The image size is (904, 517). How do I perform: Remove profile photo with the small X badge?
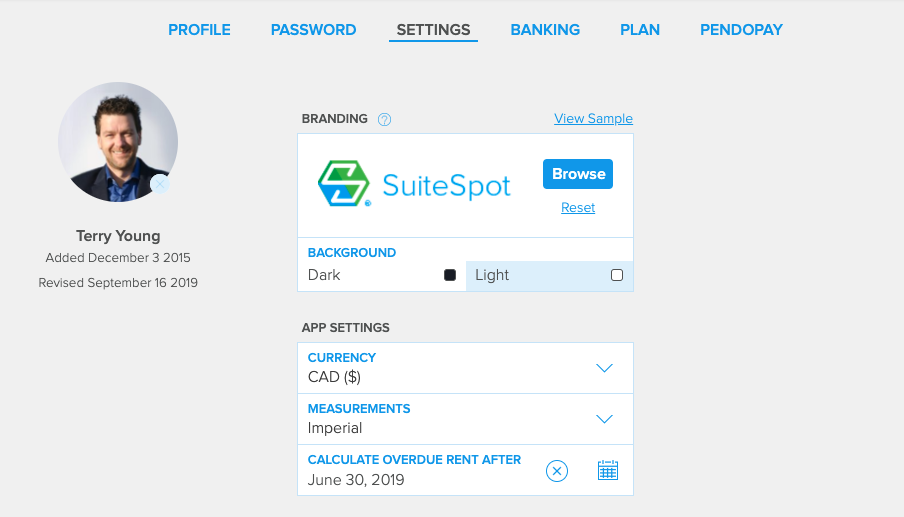coord(160,184)
